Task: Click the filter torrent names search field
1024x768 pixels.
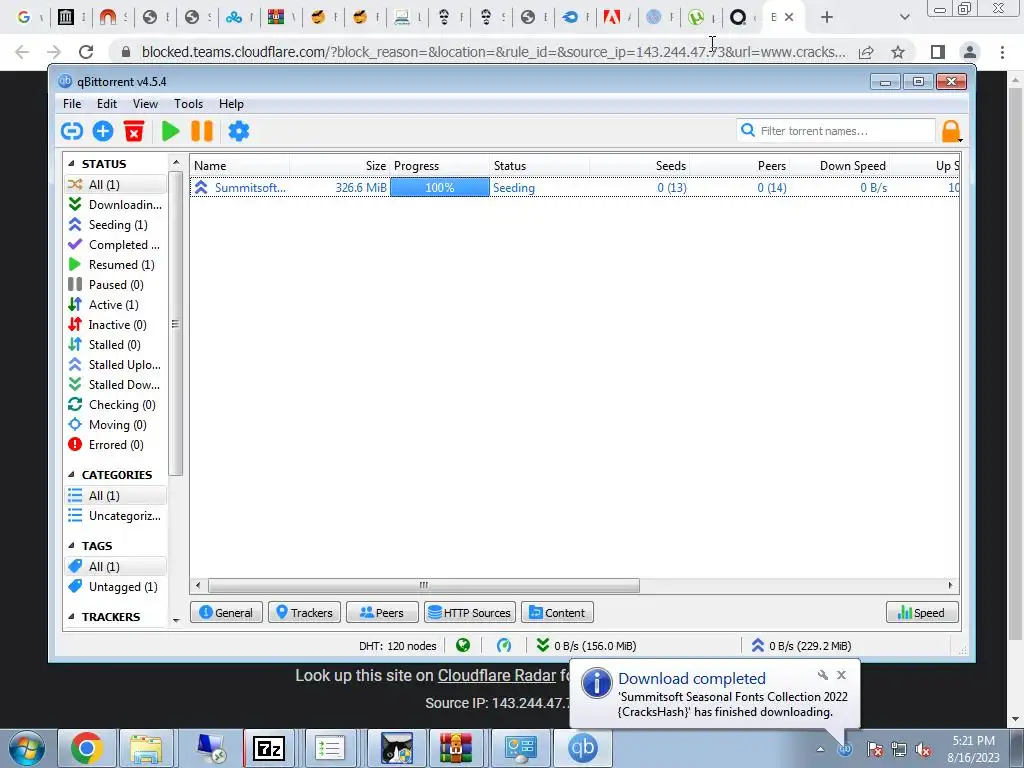Action: [x=836, y=131]
